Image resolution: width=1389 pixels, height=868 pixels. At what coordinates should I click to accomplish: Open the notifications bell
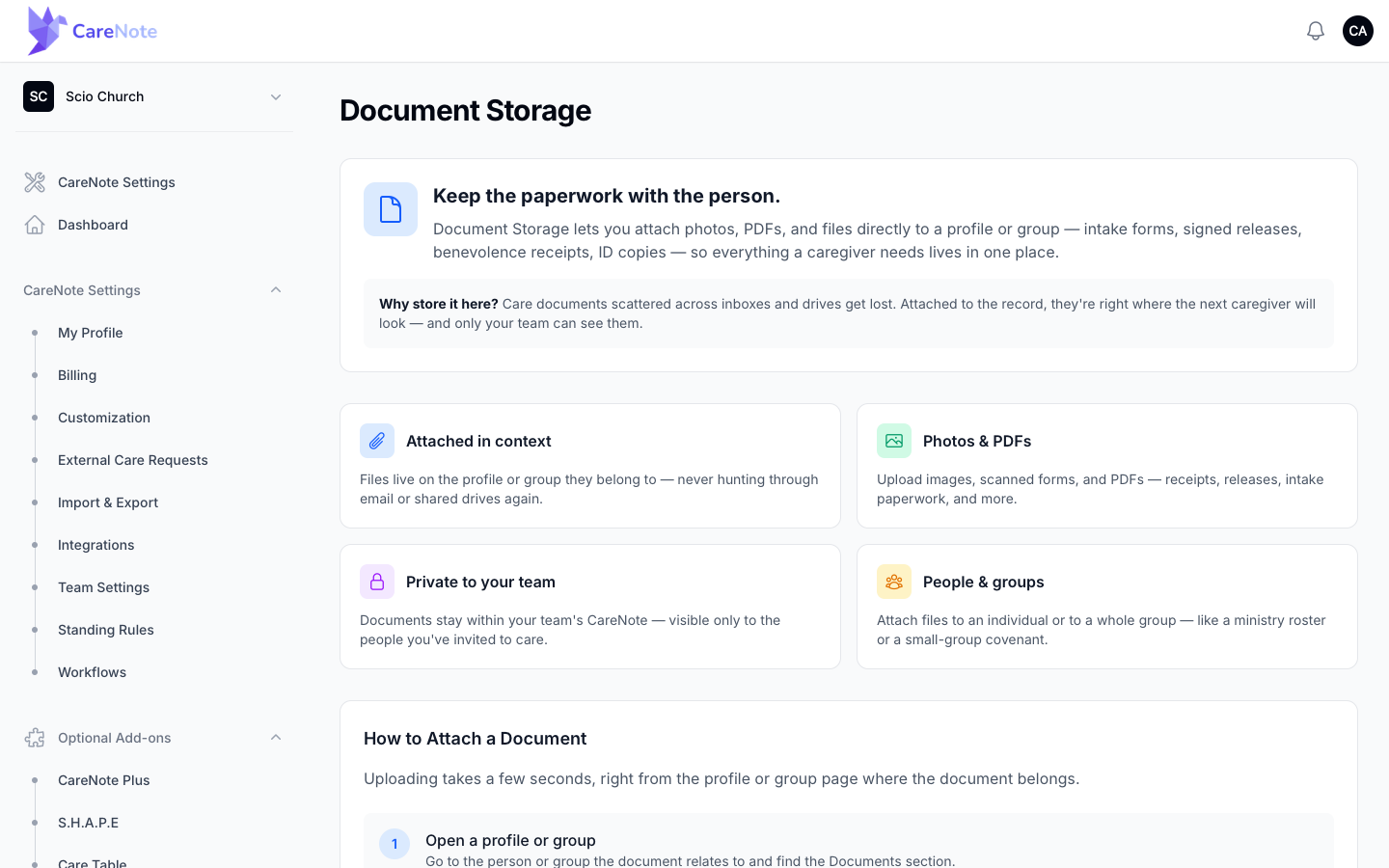pos(1316,31)
